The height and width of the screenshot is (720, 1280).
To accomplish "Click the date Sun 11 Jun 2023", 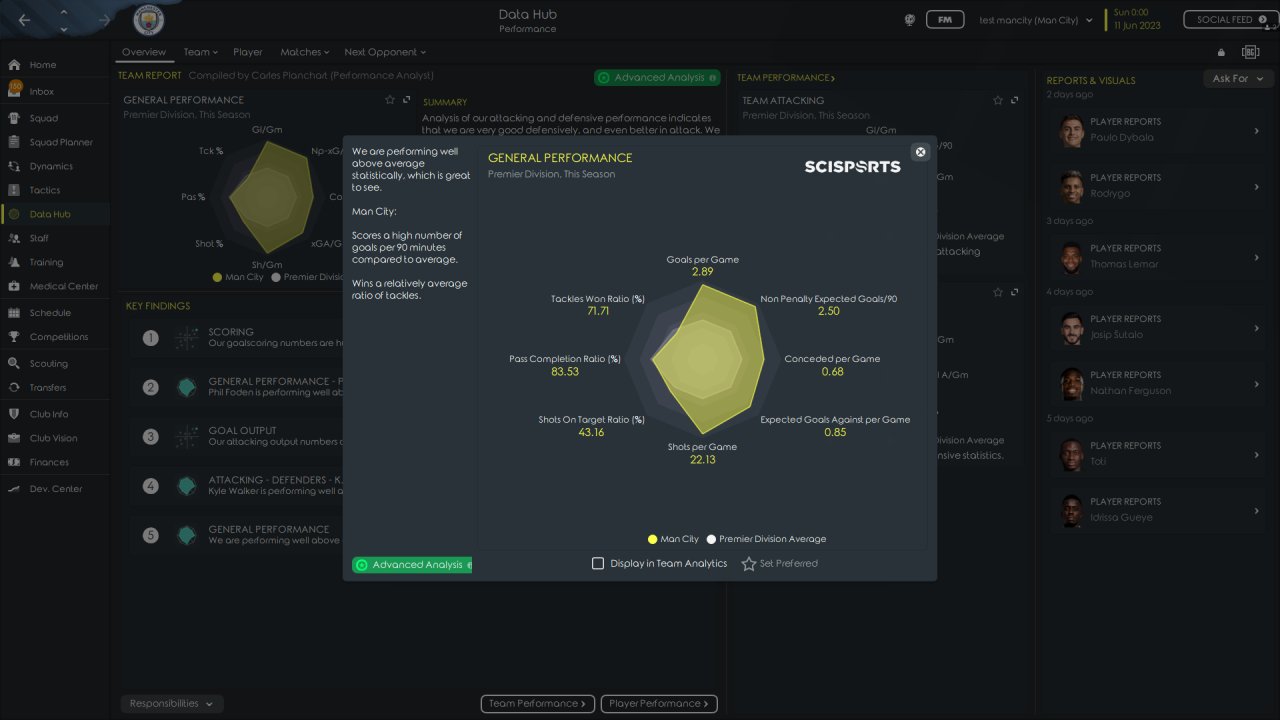I will click(1138, 19).
